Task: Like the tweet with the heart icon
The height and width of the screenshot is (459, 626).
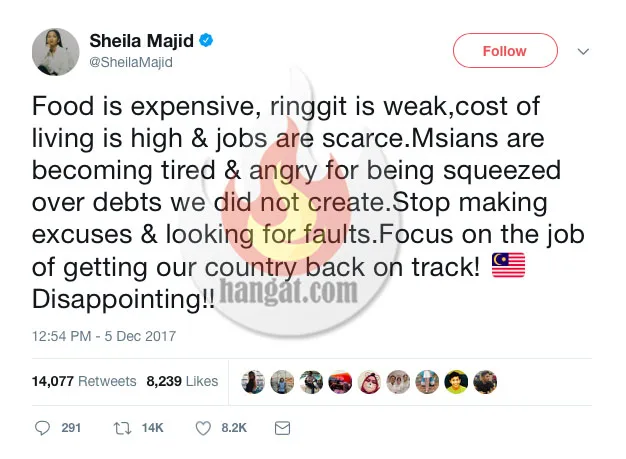Action: click(x=203, y=427)
